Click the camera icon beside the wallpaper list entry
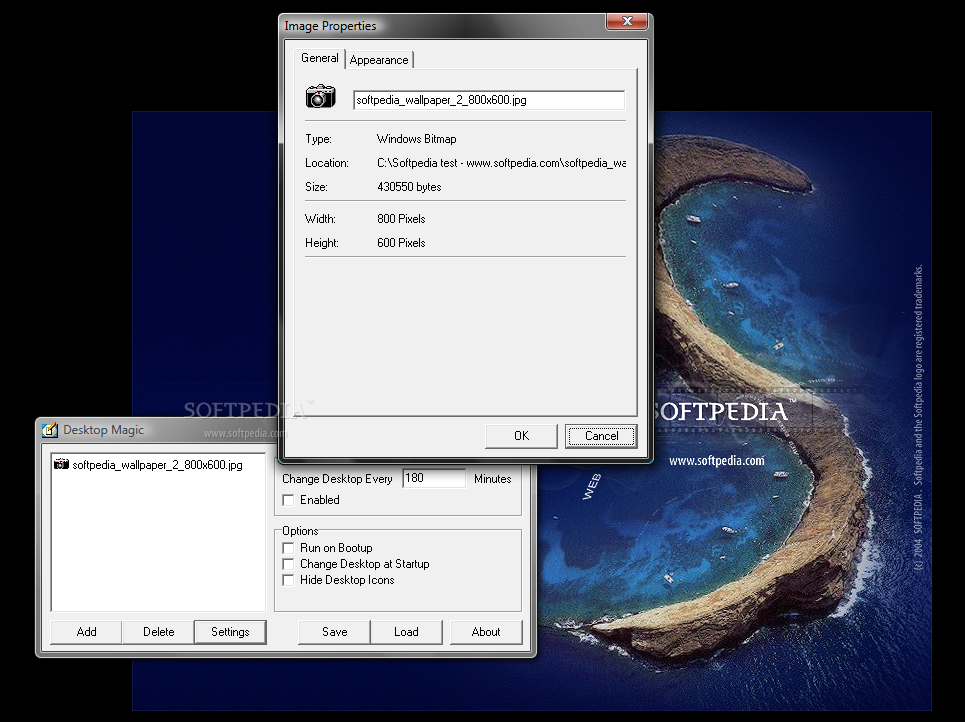 [61, 464]
